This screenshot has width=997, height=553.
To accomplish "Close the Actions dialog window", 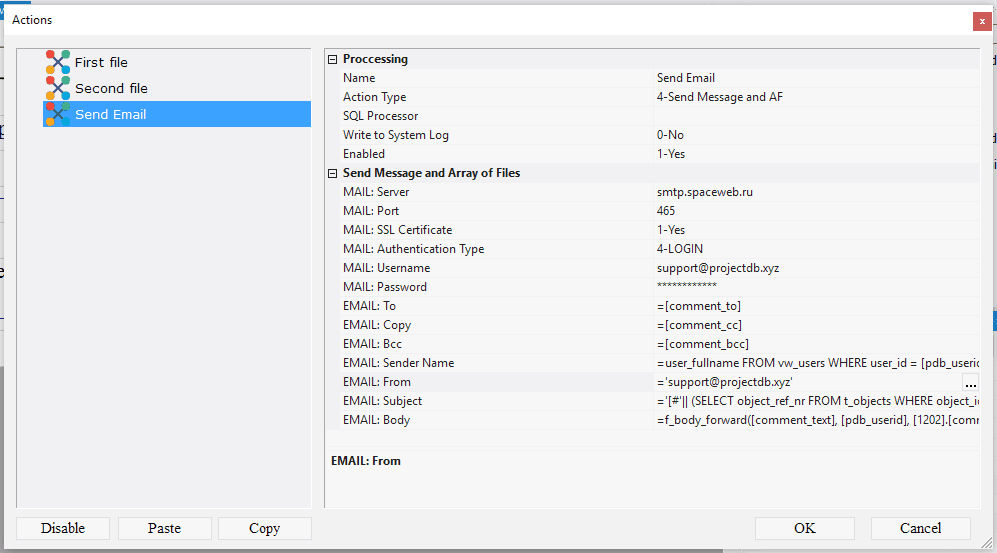I will [x=982, y=20].
